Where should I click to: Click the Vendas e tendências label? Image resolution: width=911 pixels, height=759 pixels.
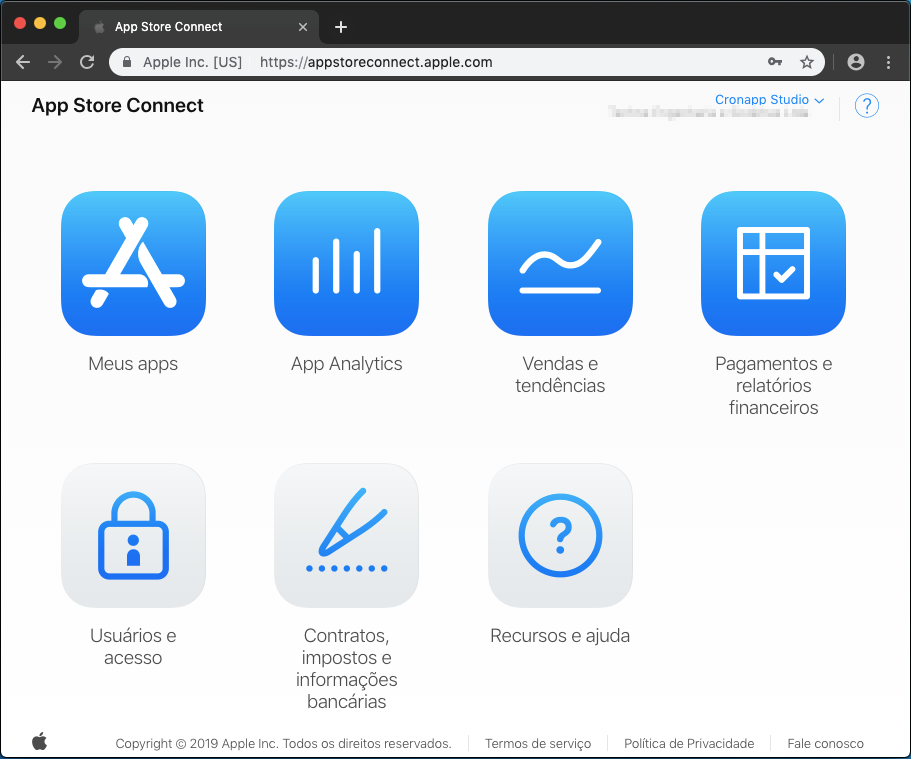point(560,374)
